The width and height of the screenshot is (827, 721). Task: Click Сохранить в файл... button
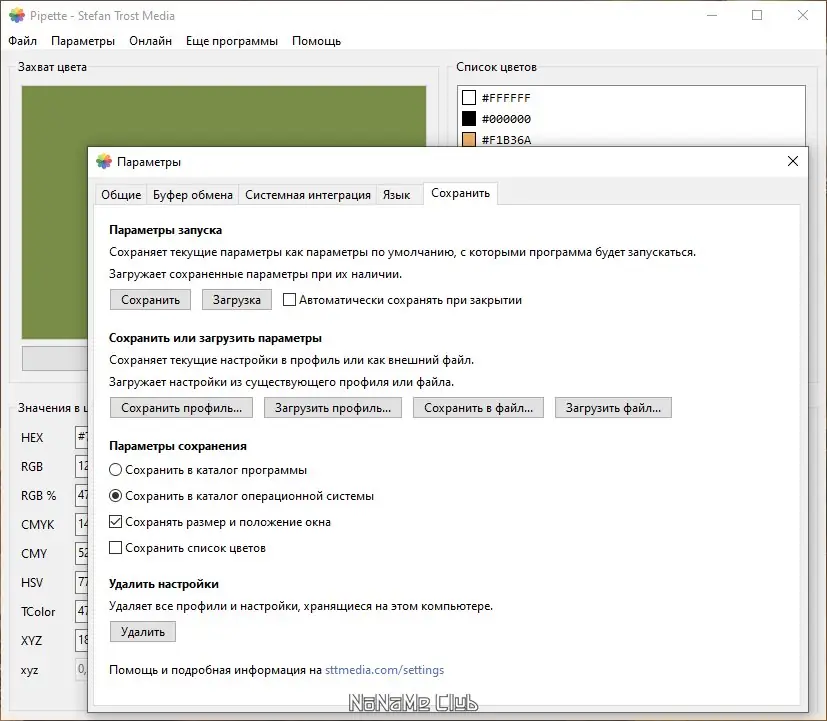click(478, 408)
